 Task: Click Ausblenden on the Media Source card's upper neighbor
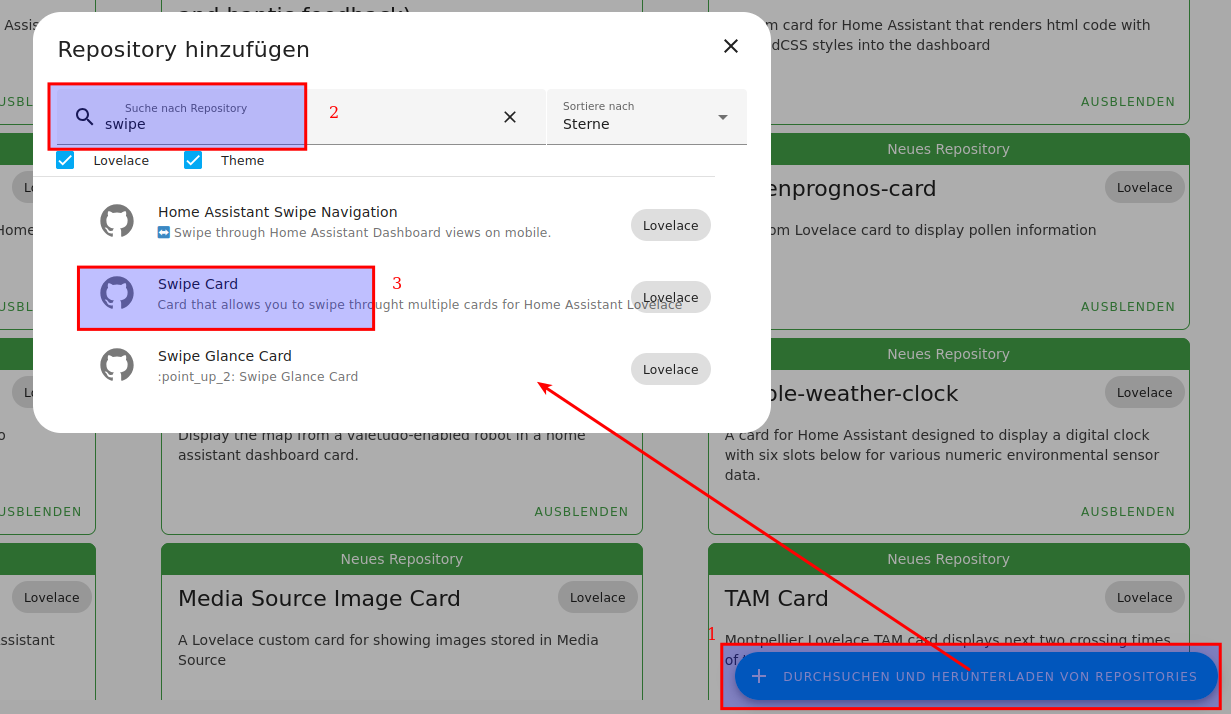click(581, 511)
